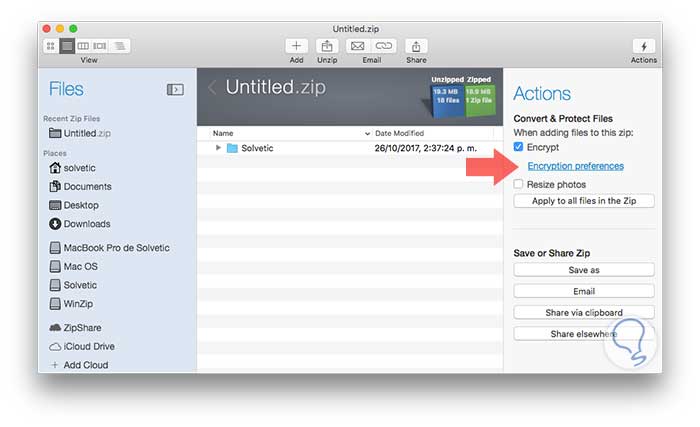Enable the Resize photos checkbox
The height and width of the screenshot is (427, 700).
518,184
